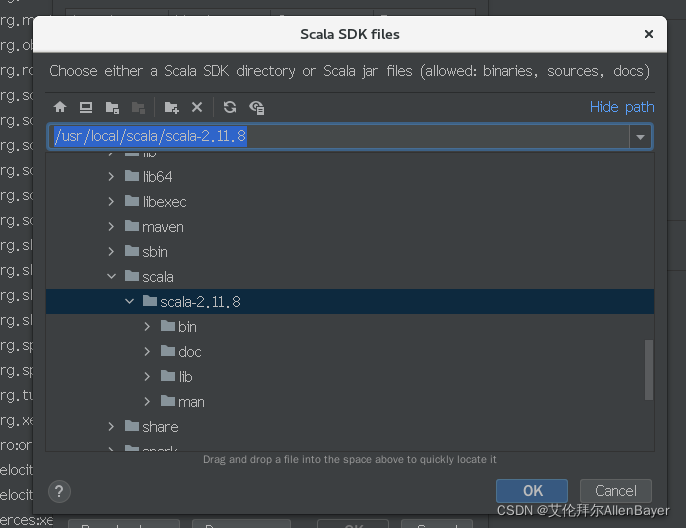Collapse the scala-2.11.8 folder
Screen dimensions: 686x528
pos(130,301)
